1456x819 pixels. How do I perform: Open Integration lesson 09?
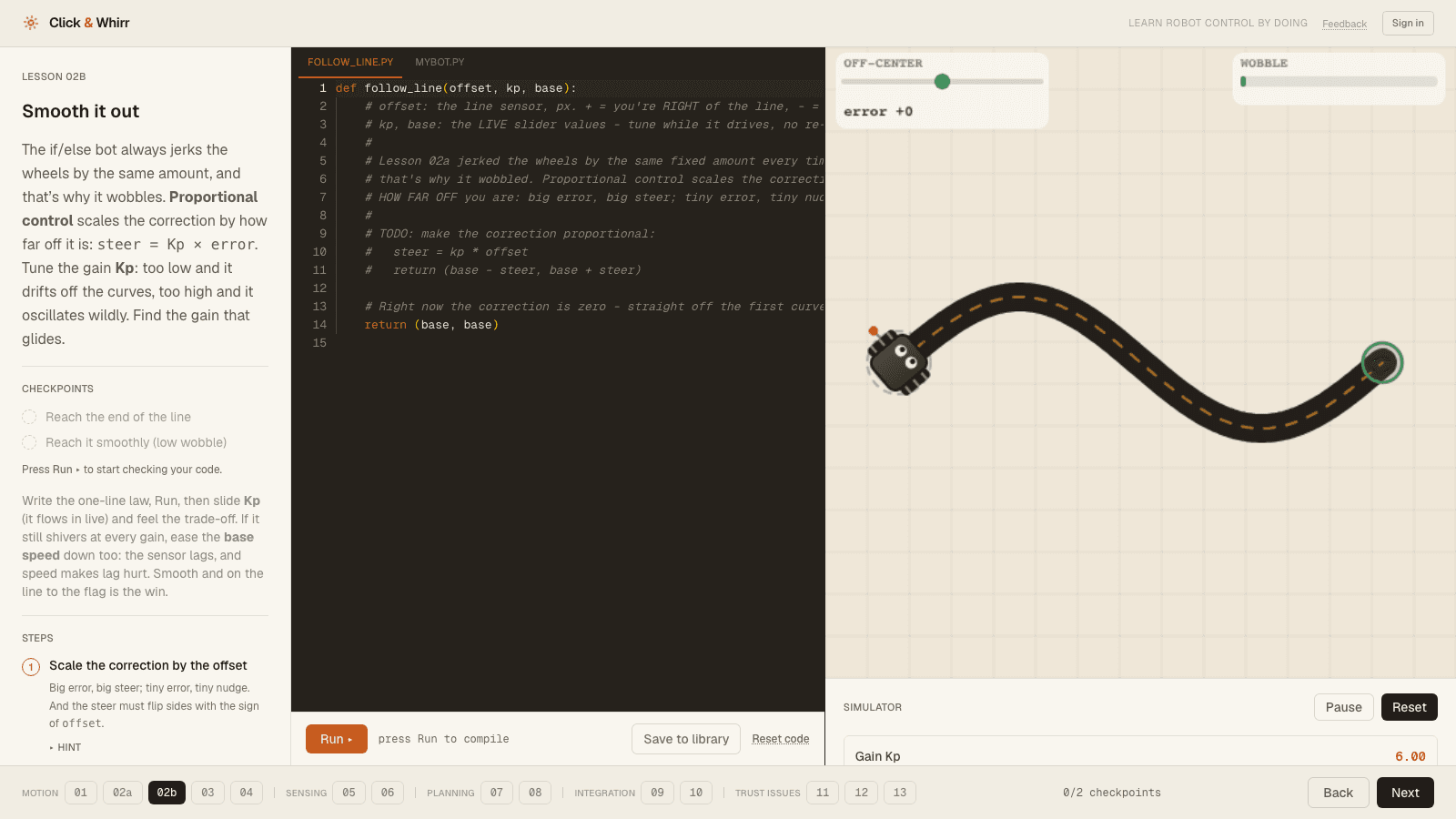(657, 793)
